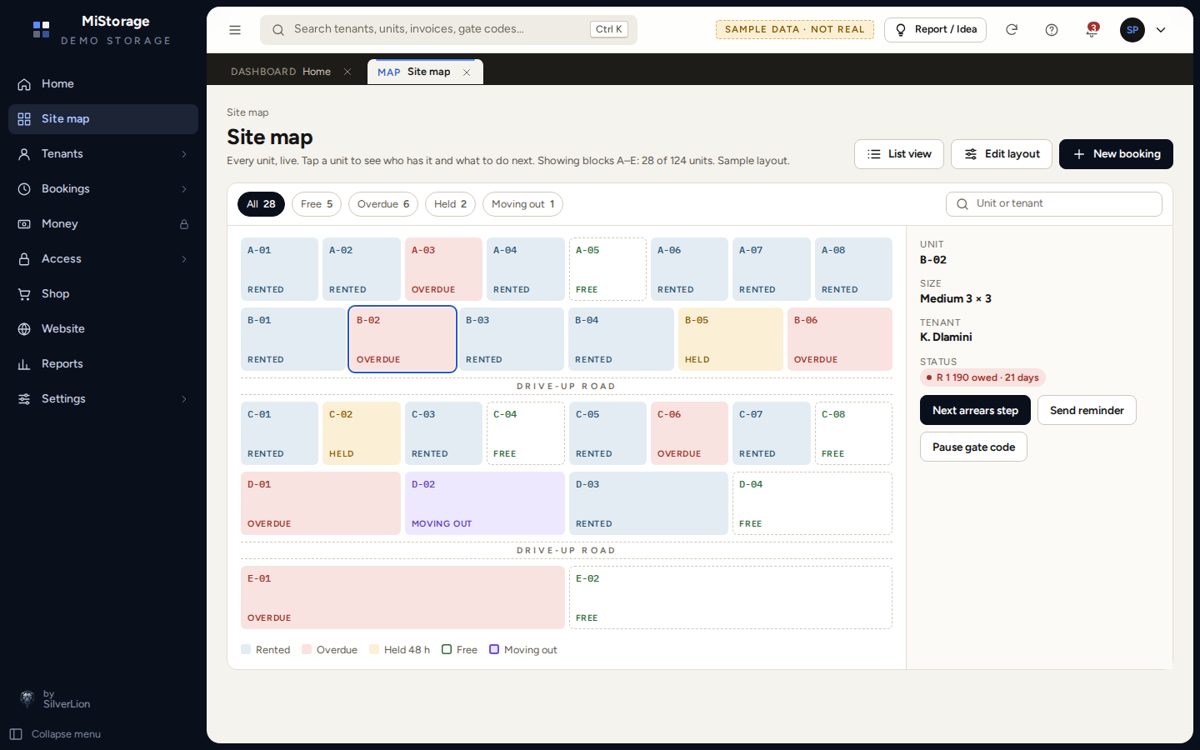Click the Home icon in sidebar
Screen dimensions: 1200x750
click(24, 84)
